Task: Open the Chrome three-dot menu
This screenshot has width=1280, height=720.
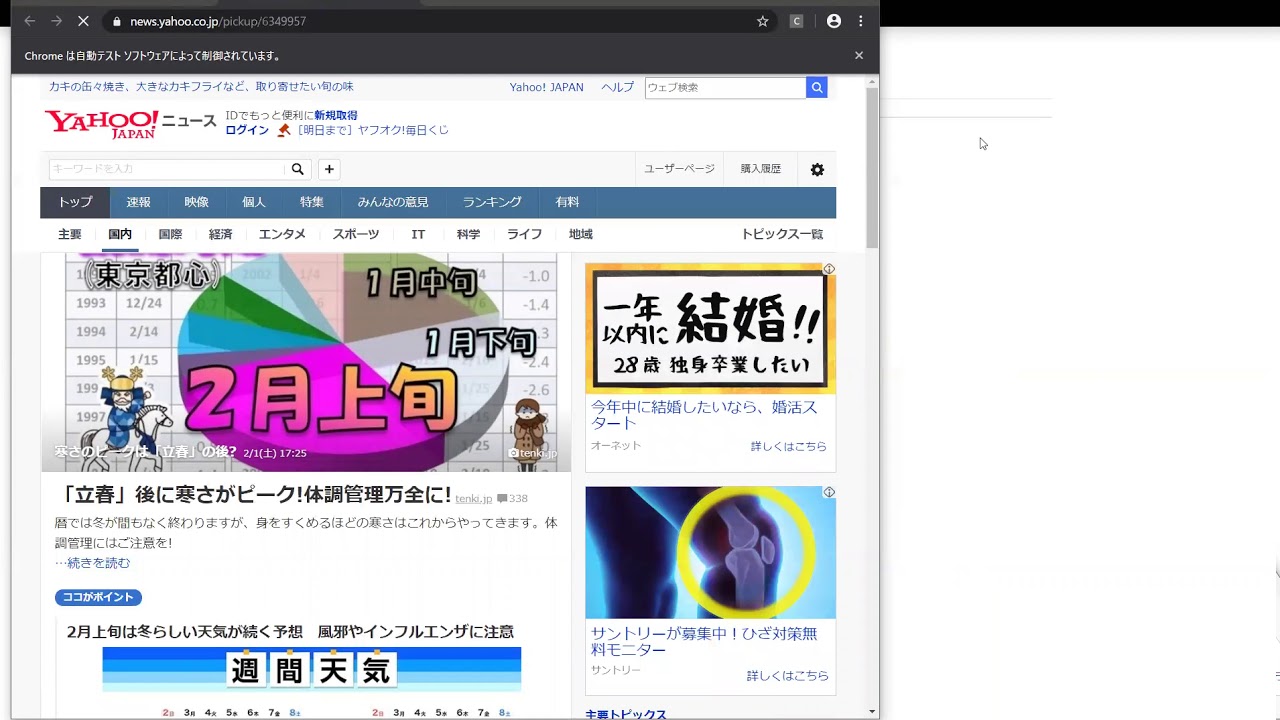Action: [x=861, y=21]
